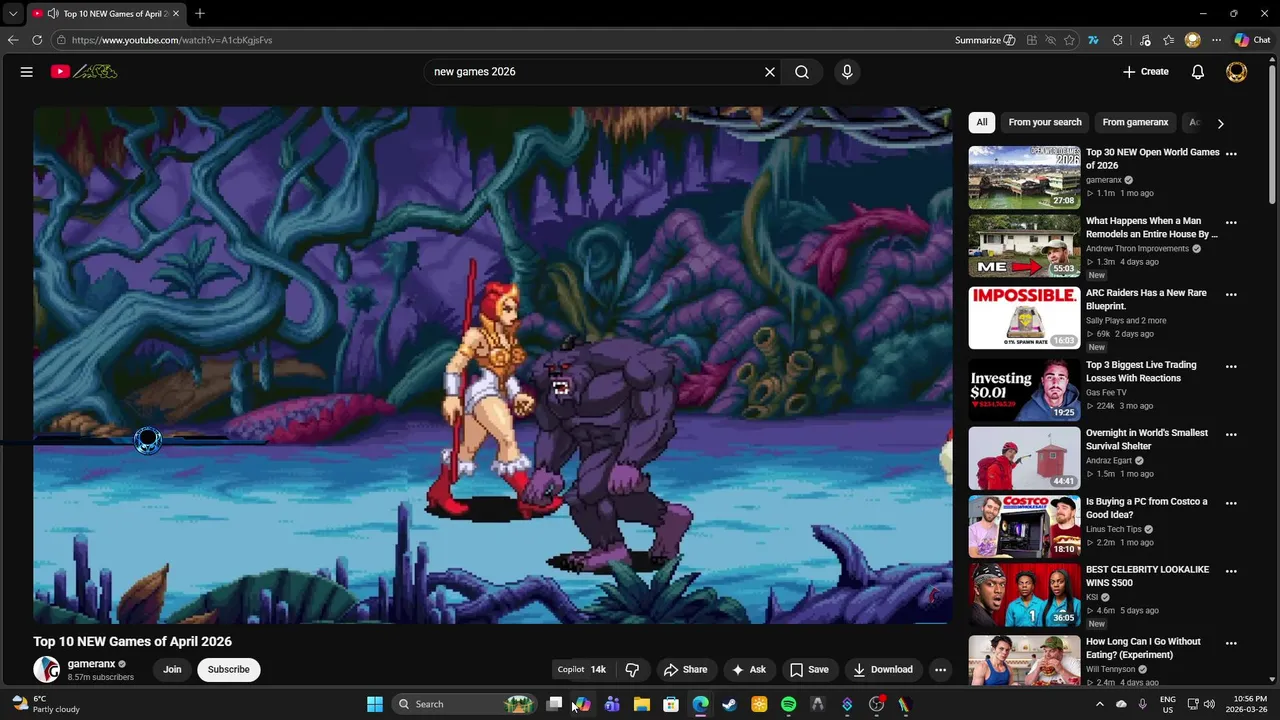The height and width of the screenshot is (720, 1280).
Task: Open Edge's Summarize button
Action: click(x=985, y=40)
